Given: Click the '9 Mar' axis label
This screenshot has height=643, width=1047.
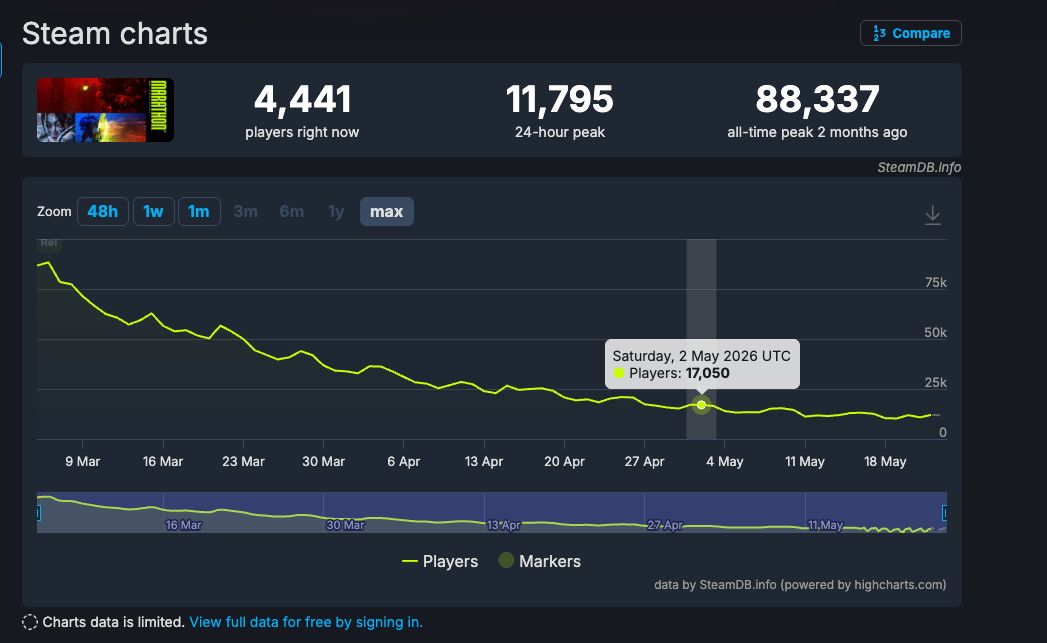Looking at the screenshot, I should (83, 461).
